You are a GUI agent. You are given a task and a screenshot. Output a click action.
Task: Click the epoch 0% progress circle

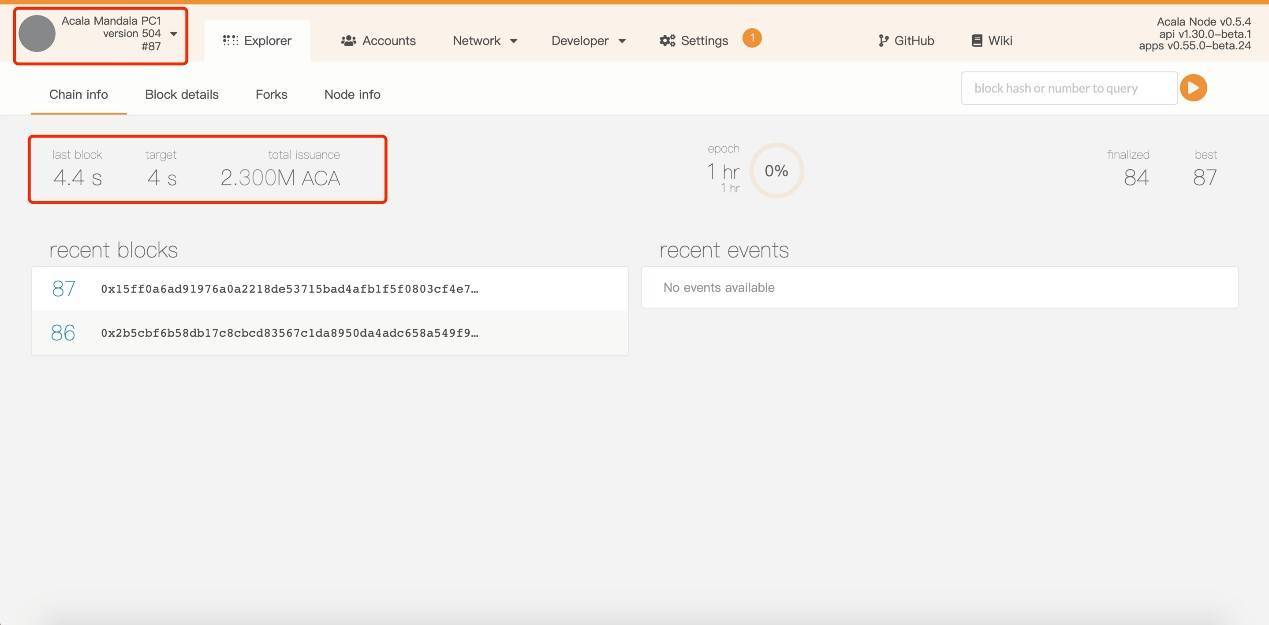(776, 171)
